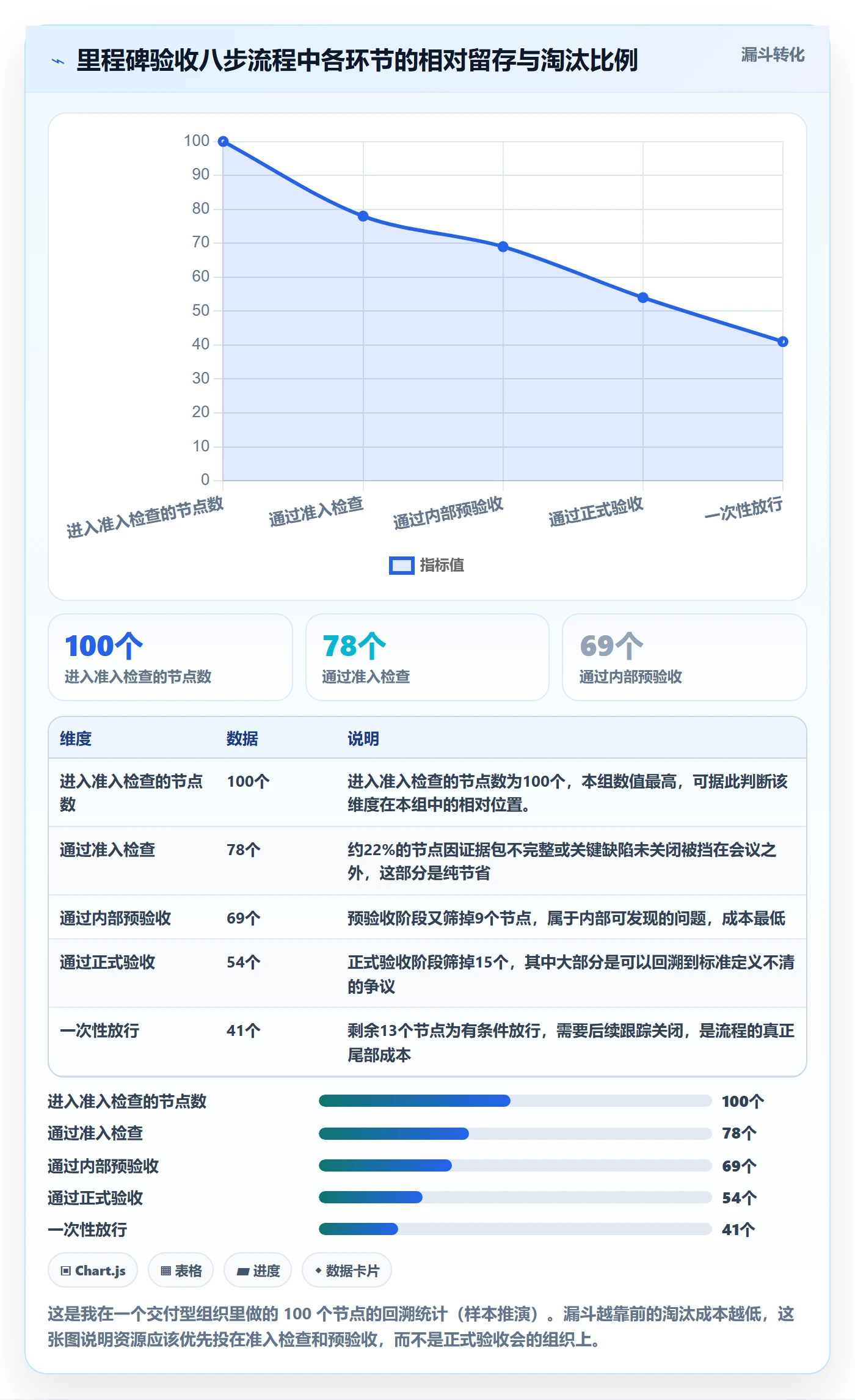
Task: Click the footer paragraph beginning 这是我在一个交付型组织
Action: tap(421, 1326)
